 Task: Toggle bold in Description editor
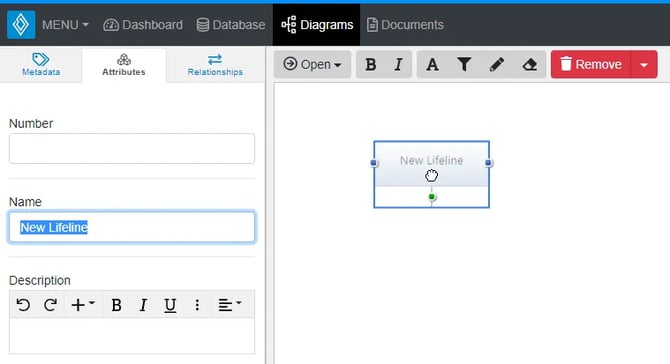click(x=116, y=305)
